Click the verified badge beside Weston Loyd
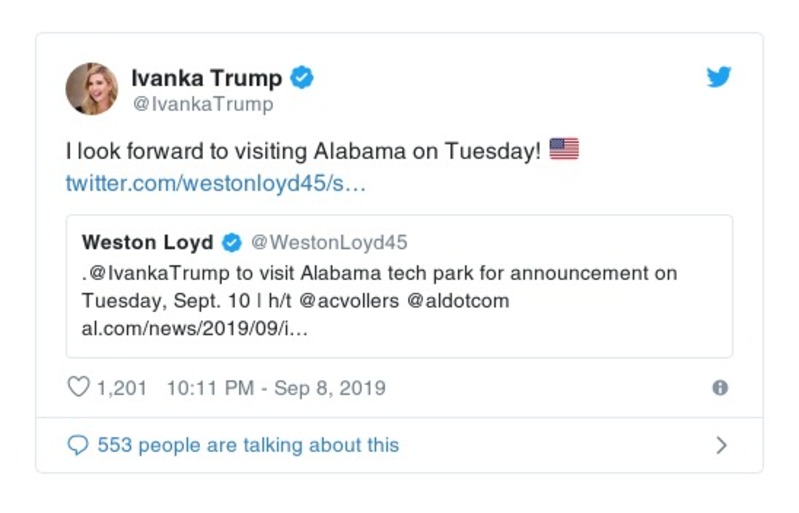 point(231,243)
